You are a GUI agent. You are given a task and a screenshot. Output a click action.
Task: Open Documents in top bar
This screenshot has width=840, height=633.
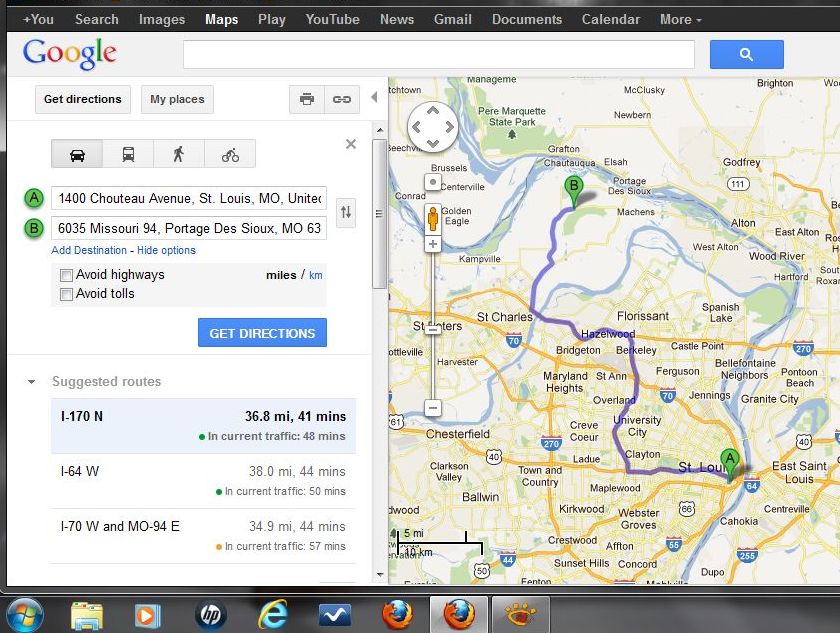[x=527, y=19]
